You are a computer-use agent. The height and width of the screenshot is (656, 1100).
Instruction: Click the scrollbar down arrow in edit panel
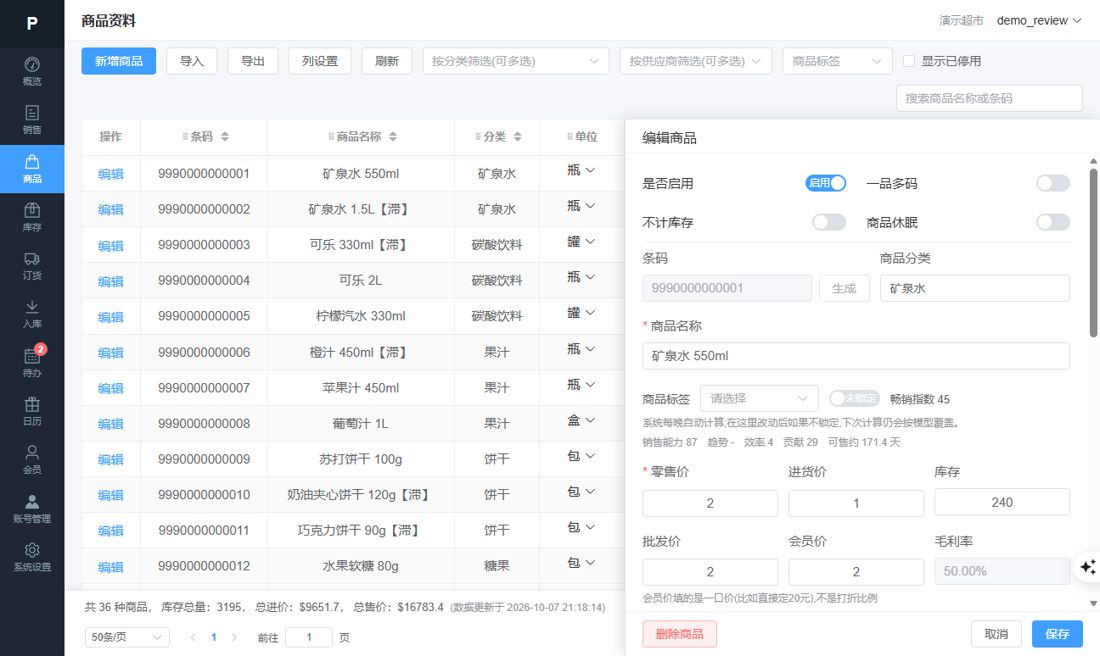click(1093, 603)
